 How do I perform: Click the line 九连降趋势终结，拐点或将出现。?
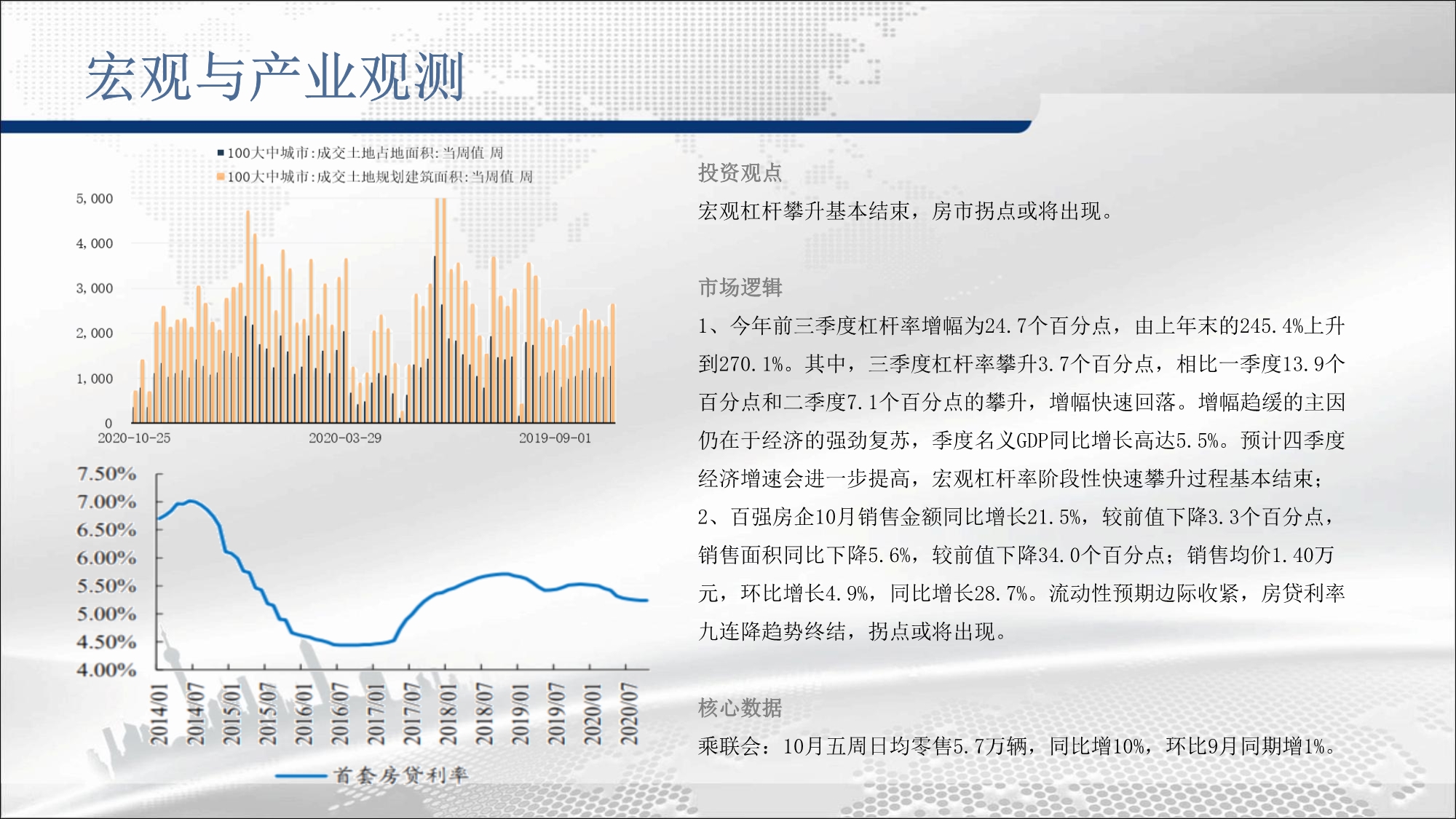coord(852,631)
